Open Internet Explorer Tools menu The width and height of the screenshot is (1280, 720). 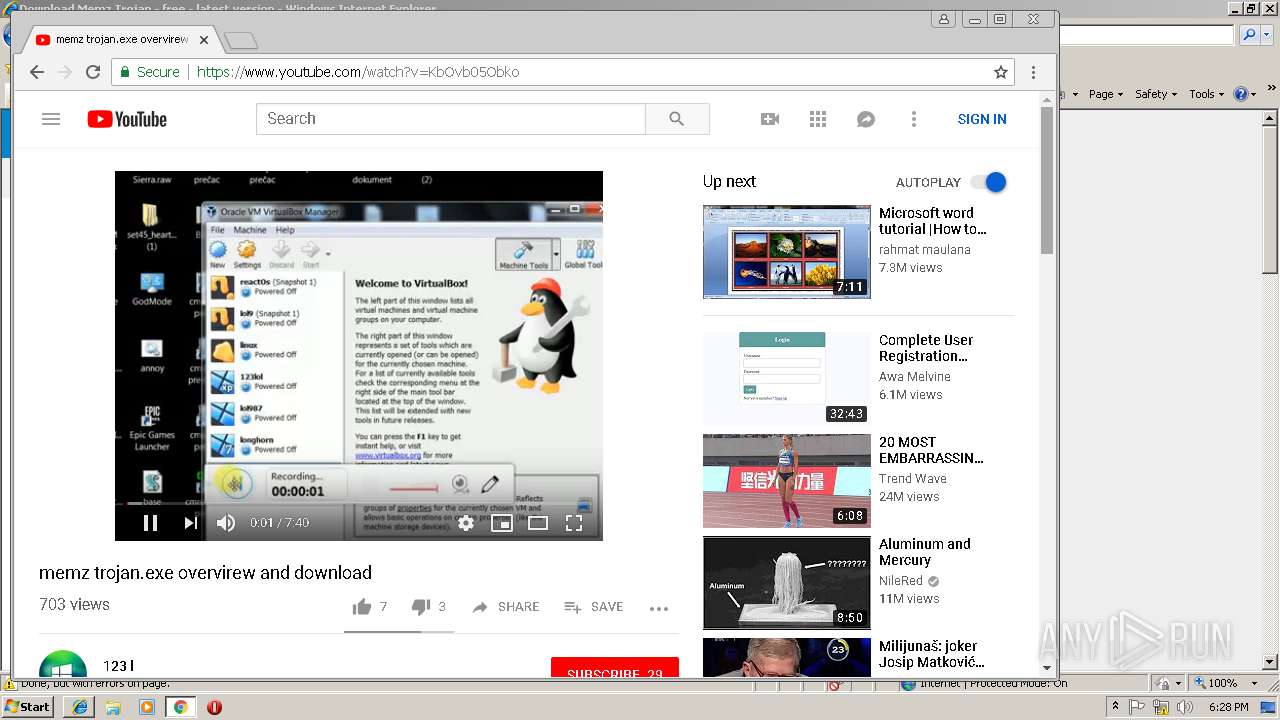[x=1205, y=94]
